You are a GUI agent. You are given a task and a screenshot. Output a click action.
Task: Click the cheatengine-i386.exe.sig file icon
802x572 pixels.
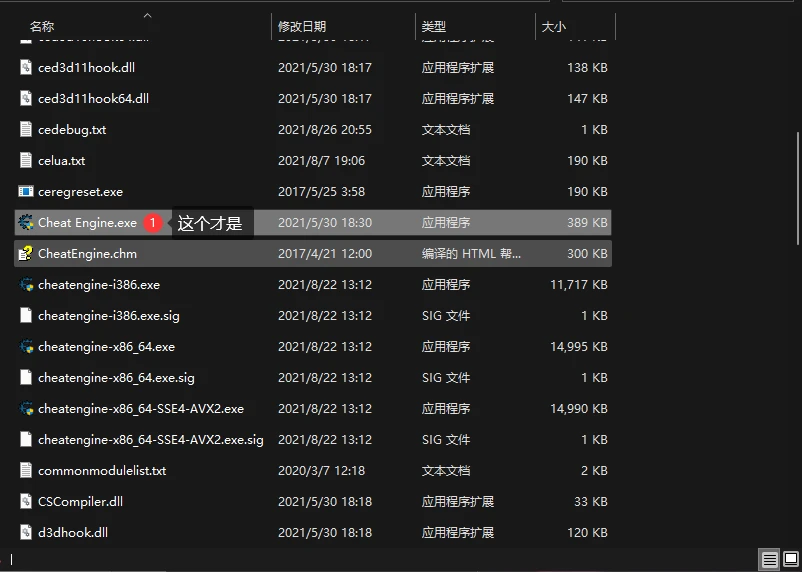[26, 316]
